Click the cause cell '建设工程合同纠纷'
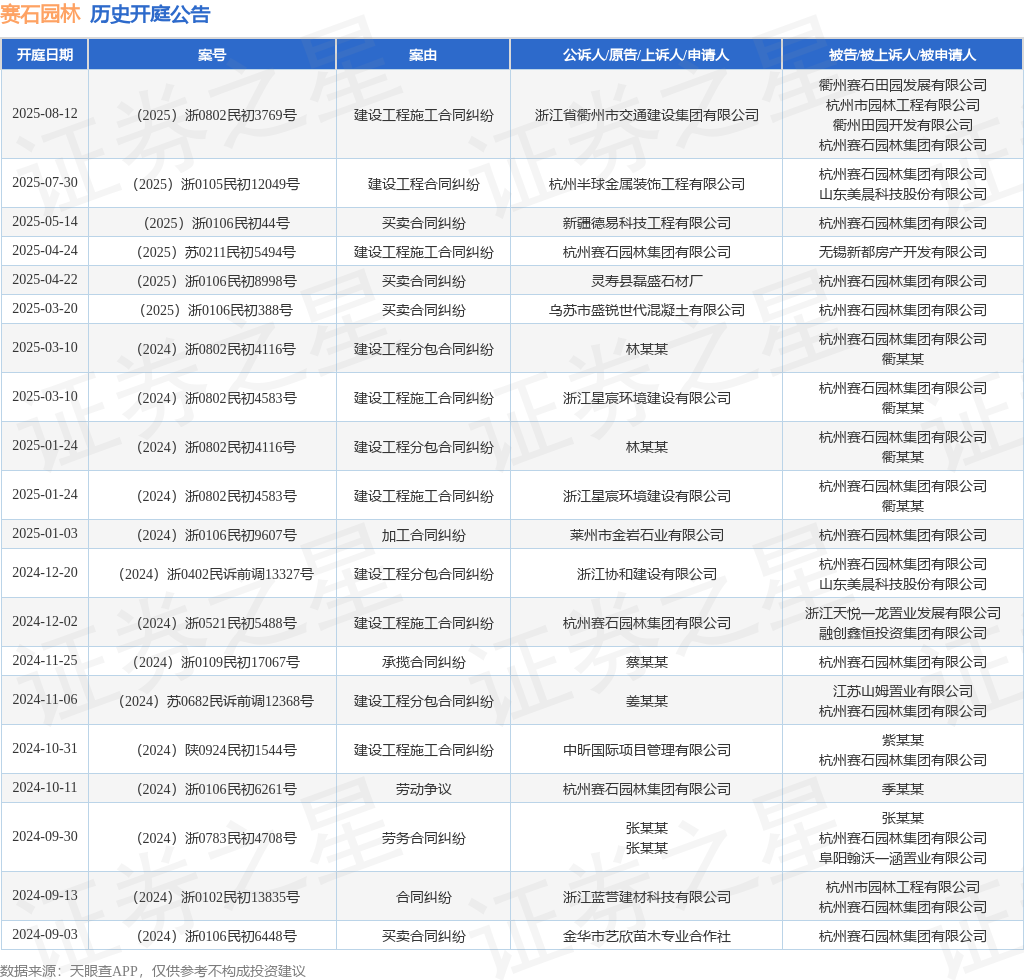 (423, 184)
